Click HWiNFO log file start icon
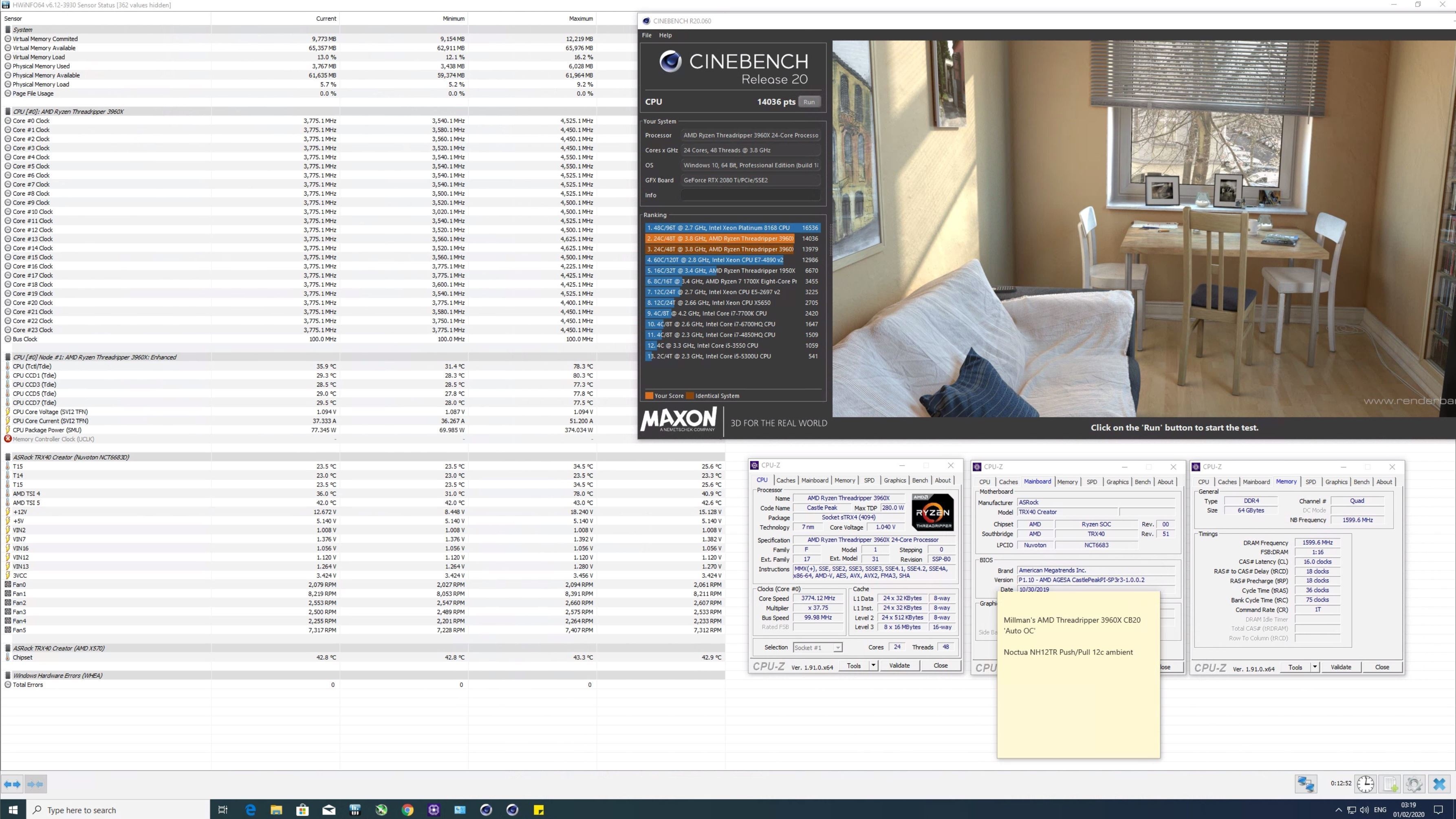 tap(1390, 784)
